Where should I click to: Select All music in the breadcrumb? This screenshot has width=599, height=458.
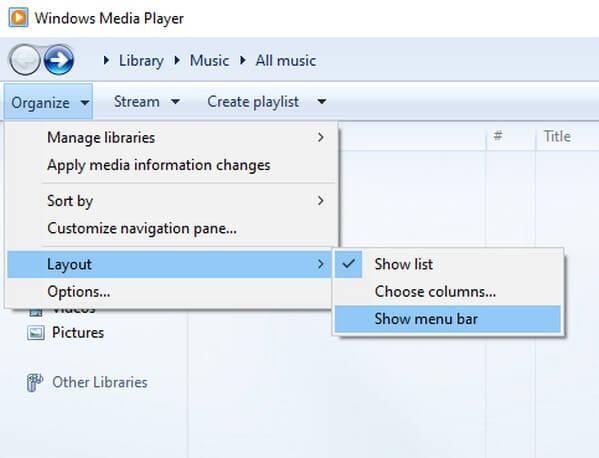(x=285, y=60)
